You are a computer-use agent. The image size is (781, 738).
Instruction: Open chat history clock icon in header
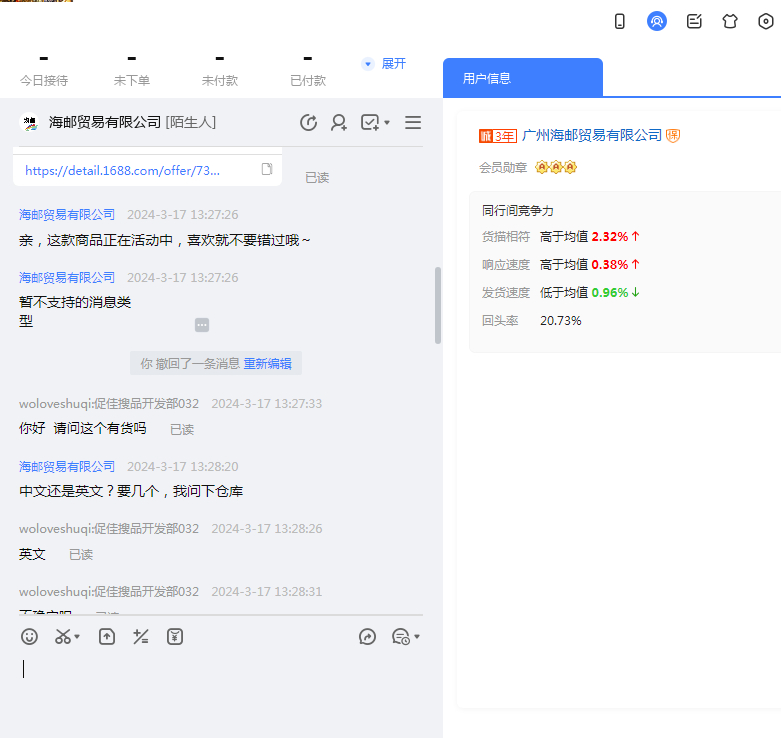tap(309, 122)
